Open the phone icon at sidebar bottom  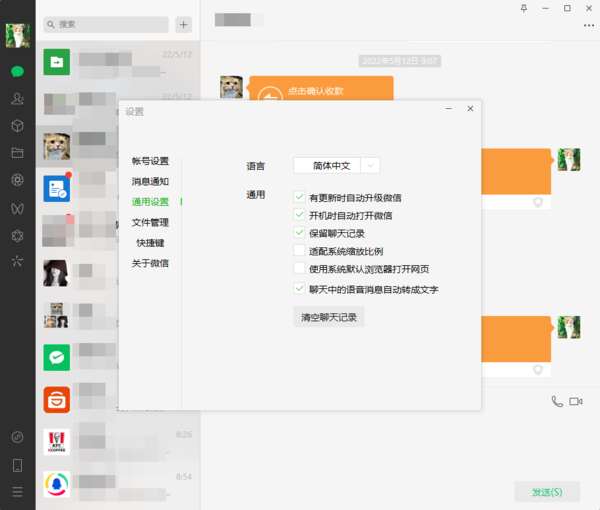pyautogui.click(x=17, y=465)
